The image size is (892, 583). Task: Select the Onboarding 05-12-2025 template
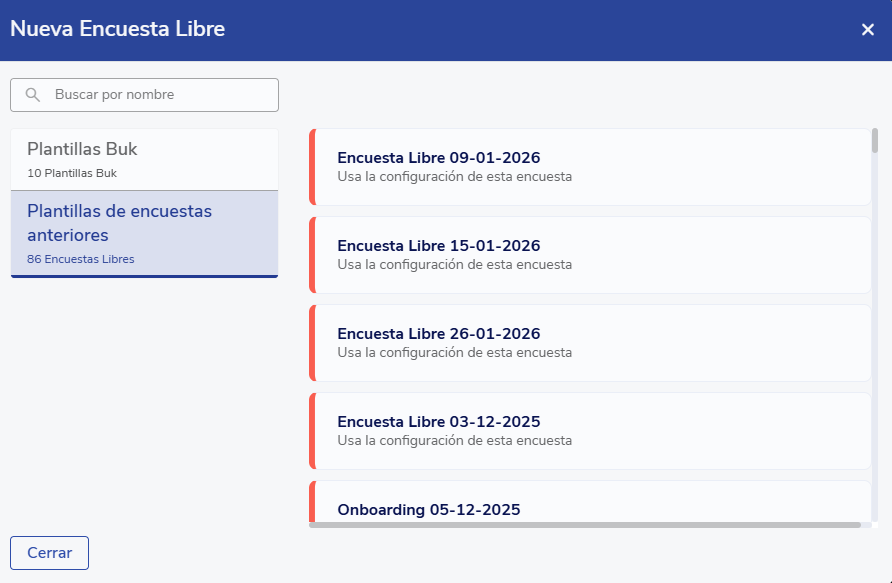tap(590, 504)
